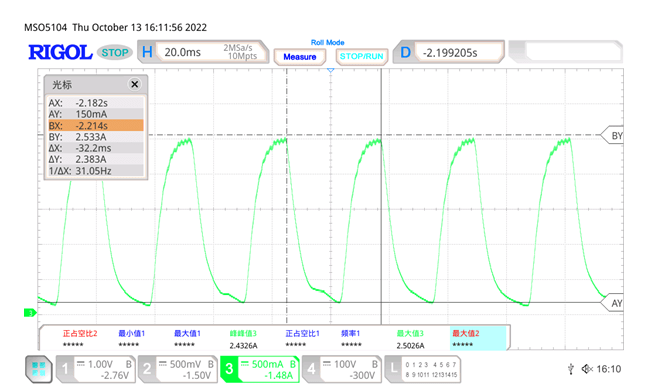Toggle the beeper sound icon

587,369
